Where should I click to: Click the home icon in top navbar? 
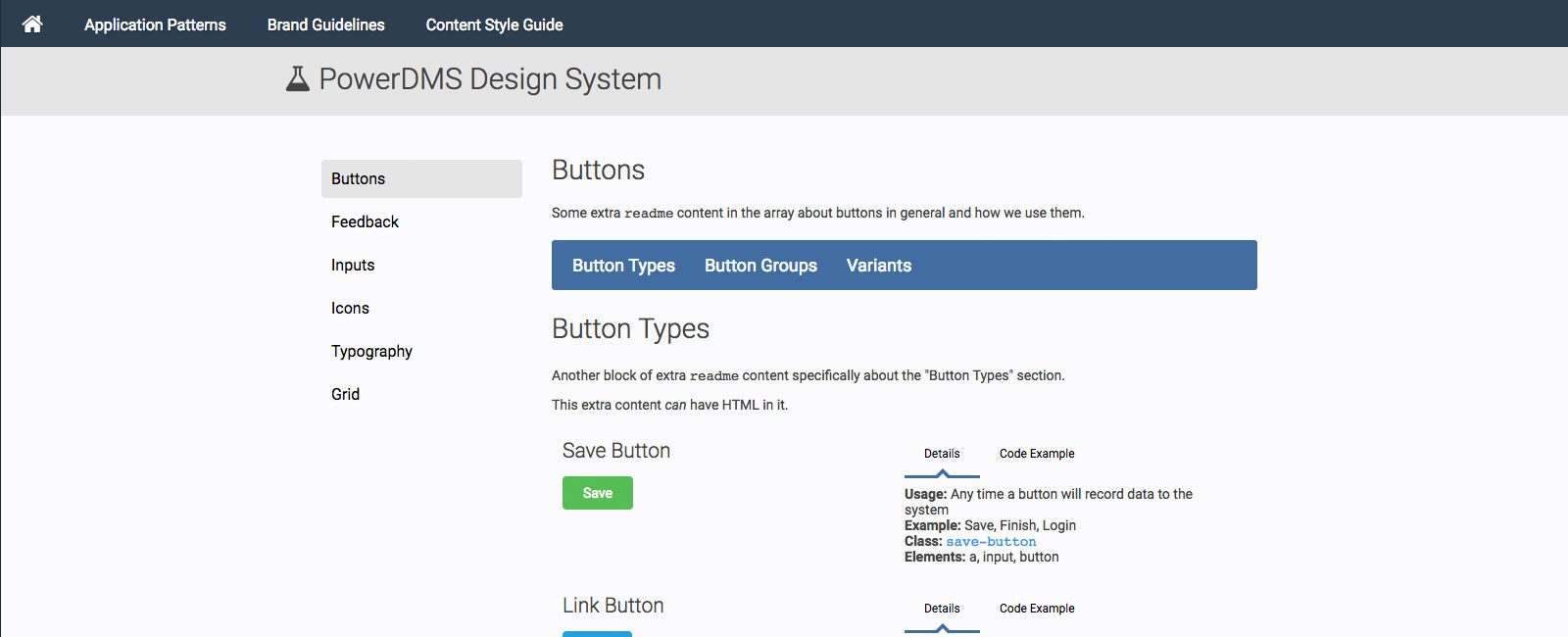(32, 24)
